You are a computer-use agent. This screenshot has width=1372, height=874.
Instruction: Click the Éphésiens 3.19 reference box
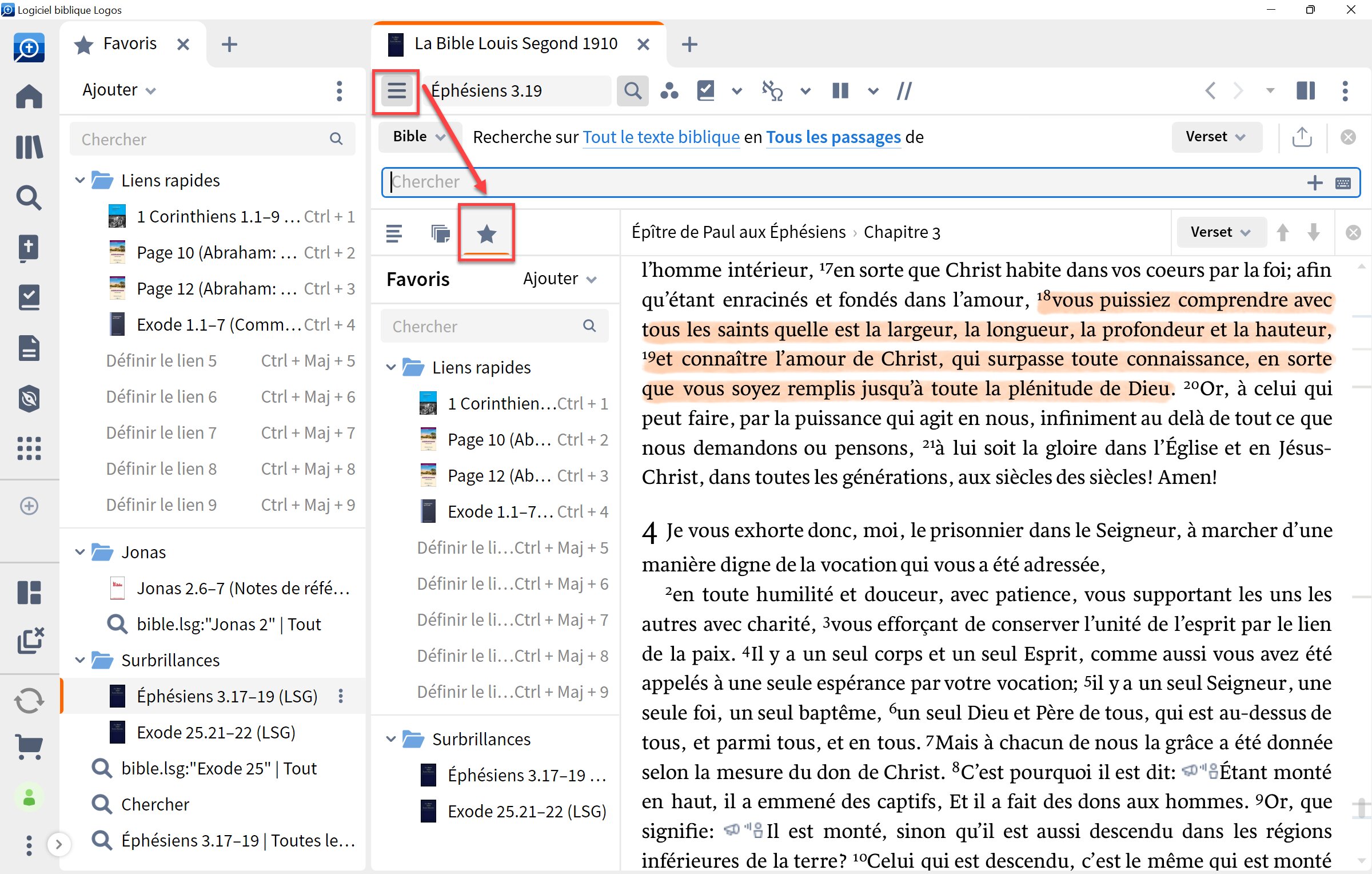(x=516, y=91)
